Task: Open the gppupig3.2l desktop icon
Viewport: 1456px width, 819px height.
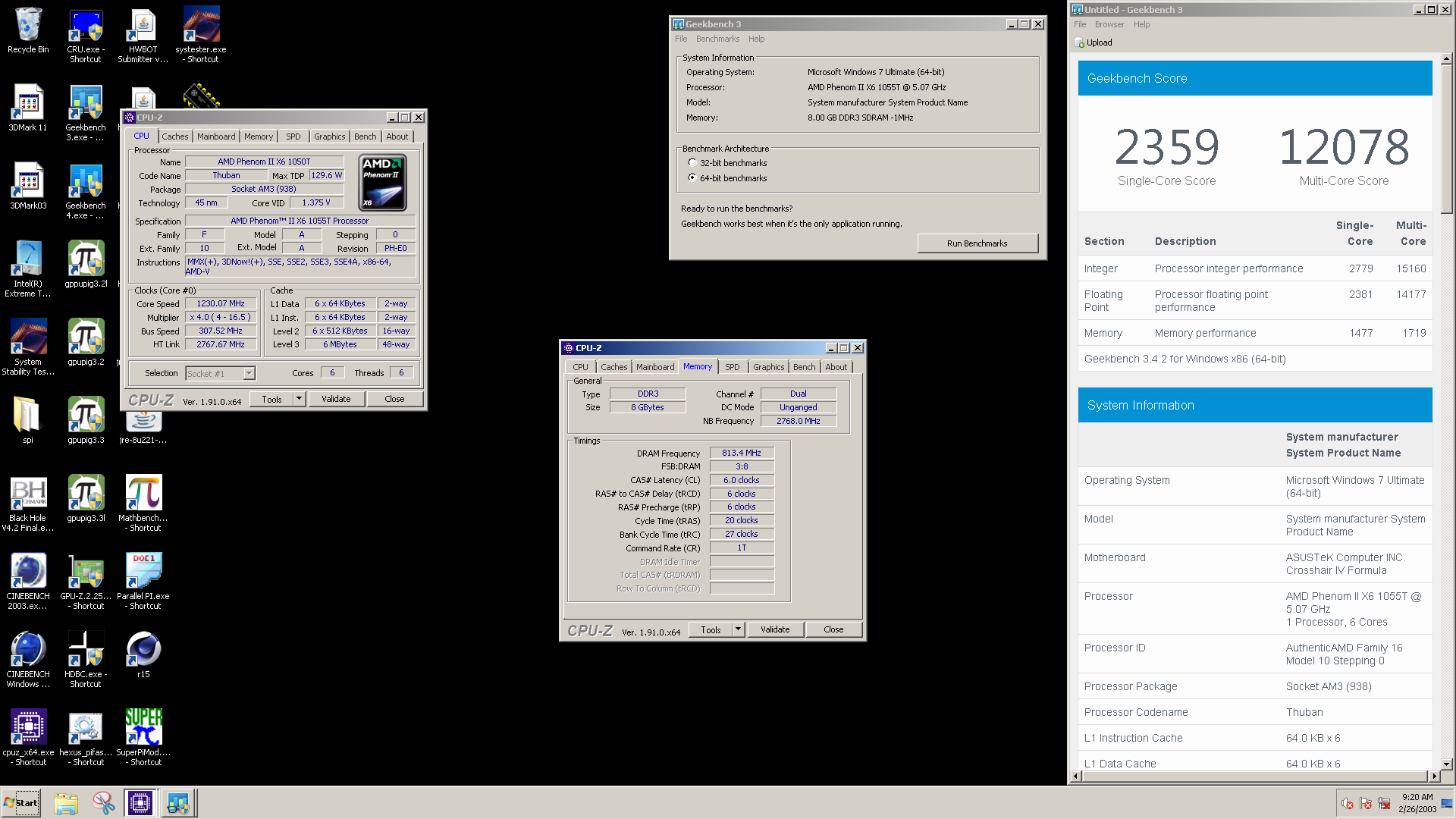Action: (86, 265)
